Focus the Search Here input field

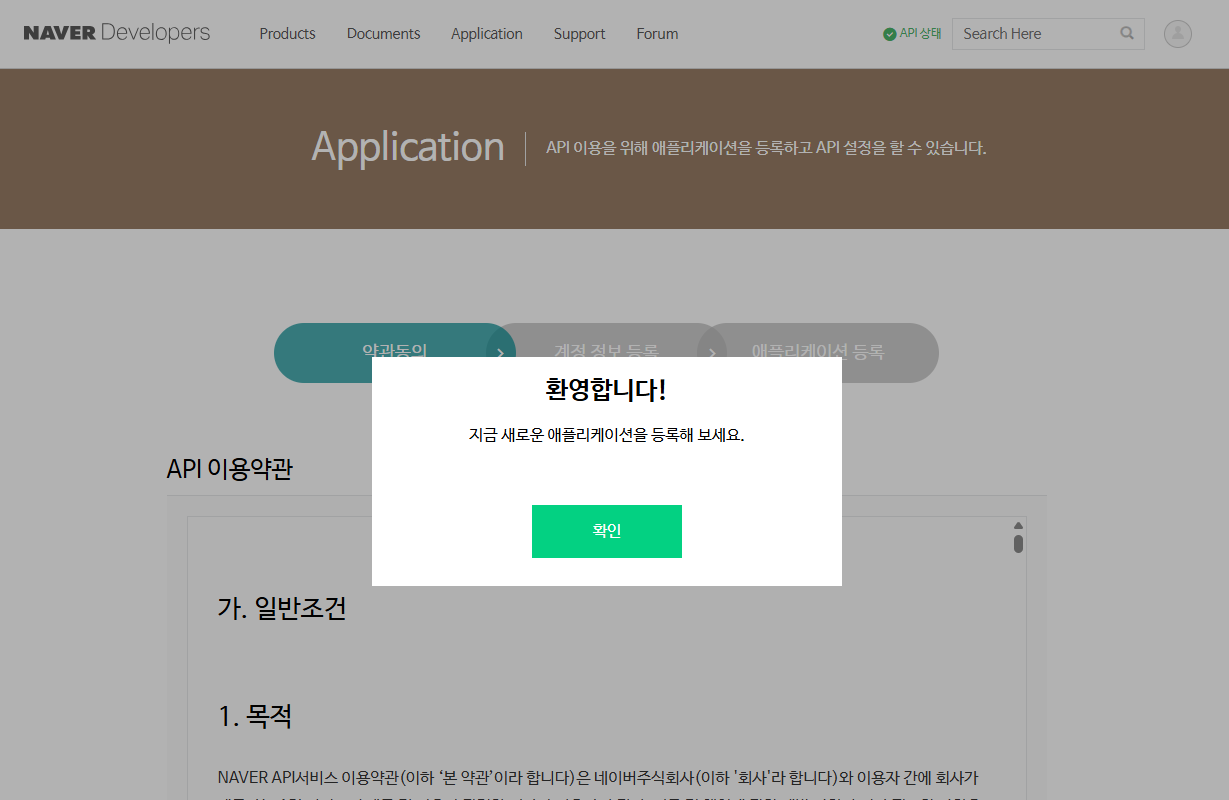pos(1035,34)
